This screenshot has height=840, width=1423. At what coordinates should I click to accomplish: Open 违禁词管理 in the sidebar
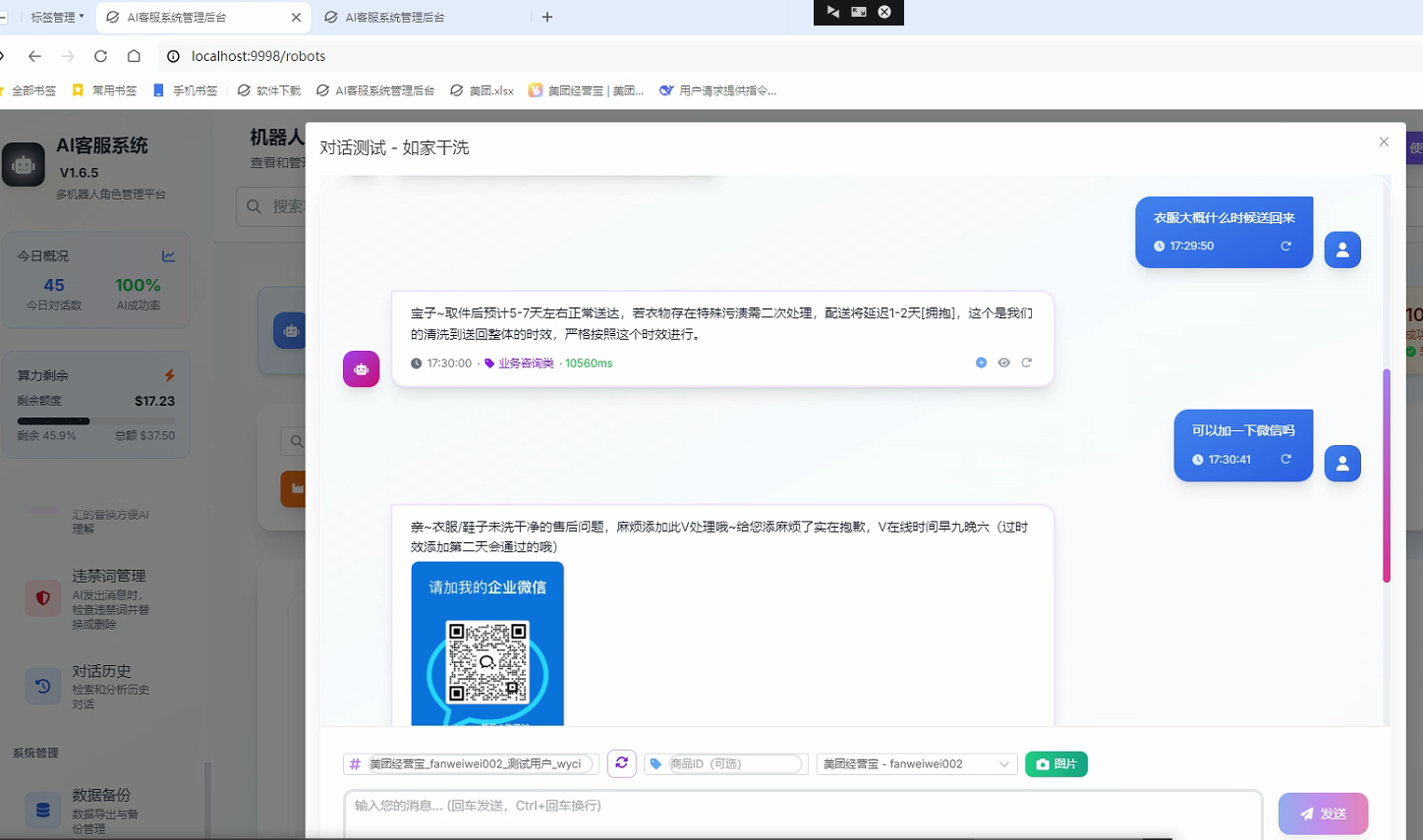coord(108,577)
